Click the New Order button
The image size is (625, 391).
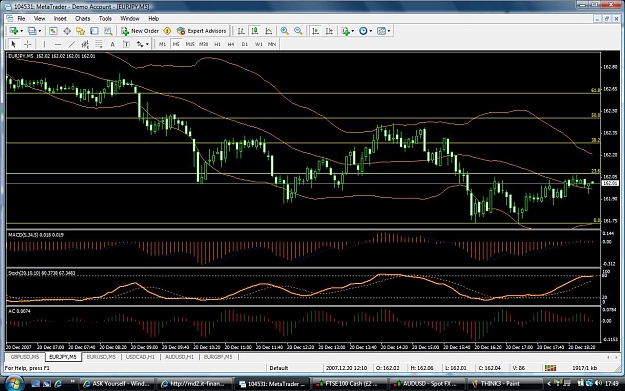[140, 31]
